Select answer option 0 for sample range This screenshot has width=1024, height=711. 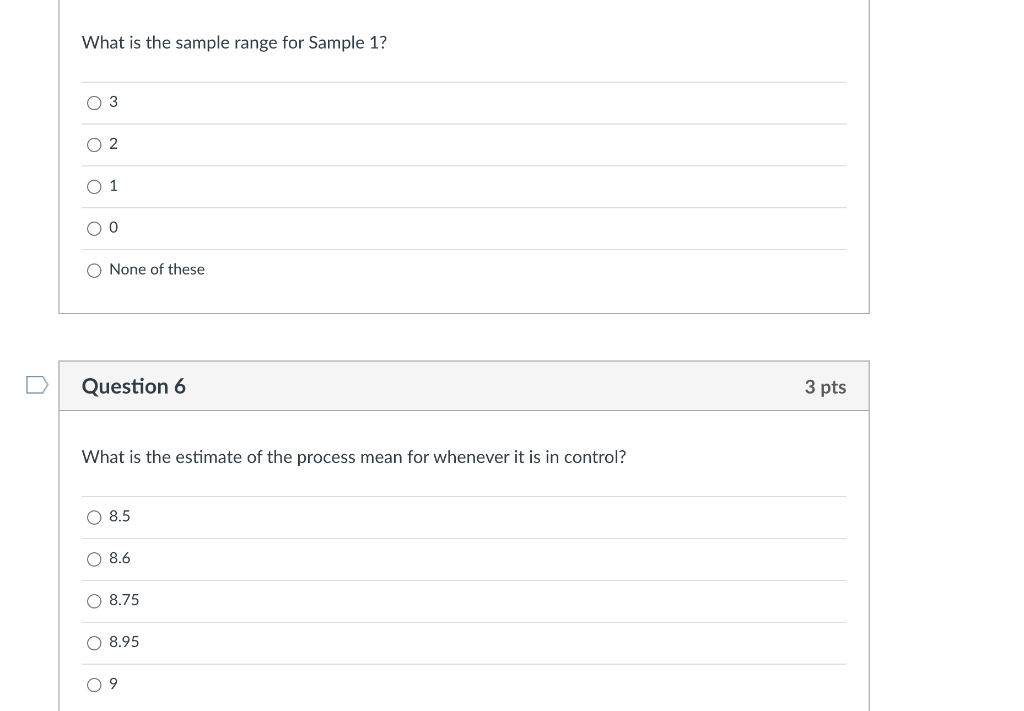pos(94,228)
